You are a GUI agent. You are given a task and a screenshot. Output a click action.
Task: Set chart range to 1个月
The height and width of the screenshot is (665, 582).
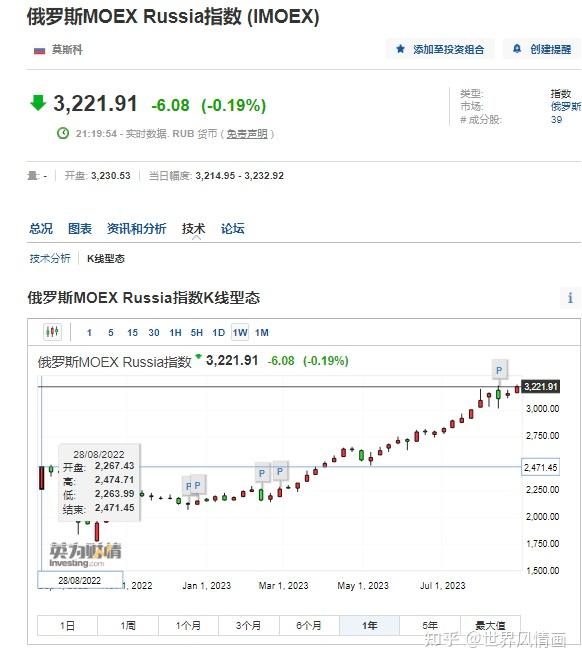pyautogui.click(x=188, y=626)
